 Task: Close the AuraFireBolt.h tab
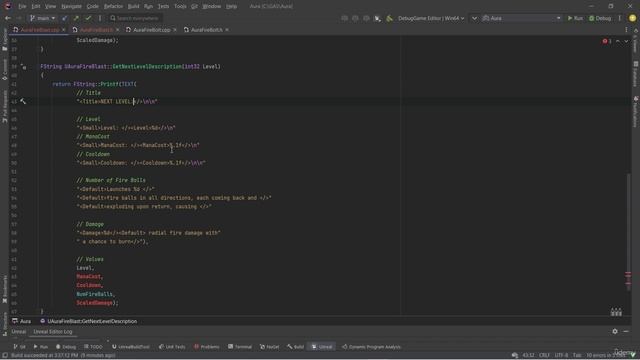[x=227, y=30]
